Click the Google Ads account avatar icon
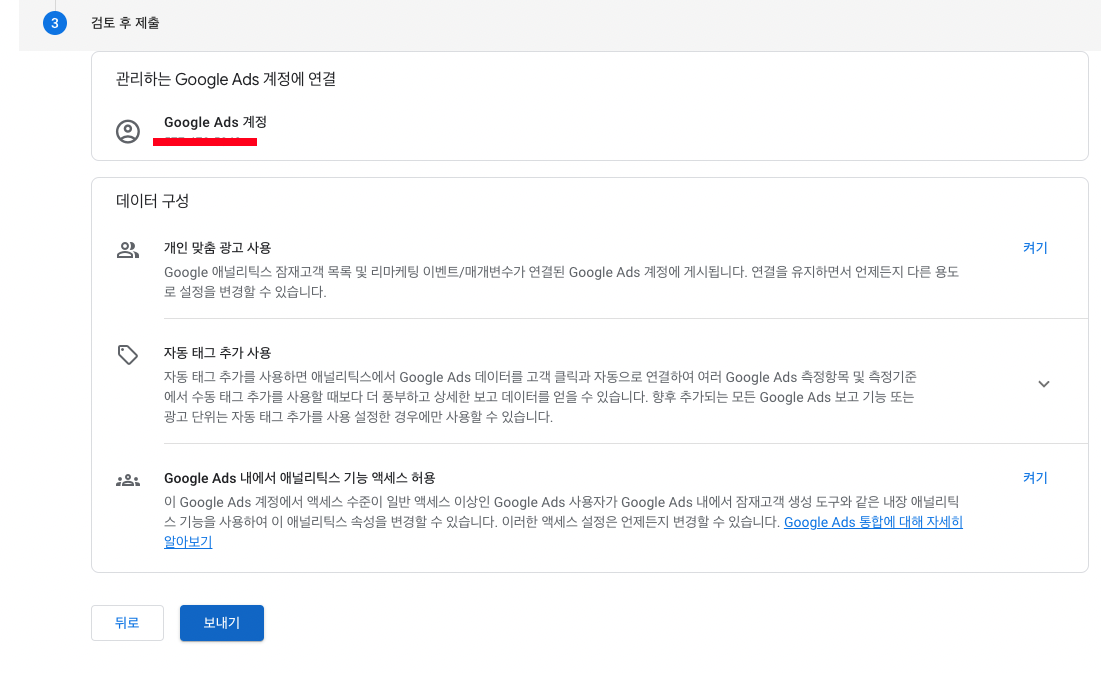Screen dimensions: 1101x673 128,131
